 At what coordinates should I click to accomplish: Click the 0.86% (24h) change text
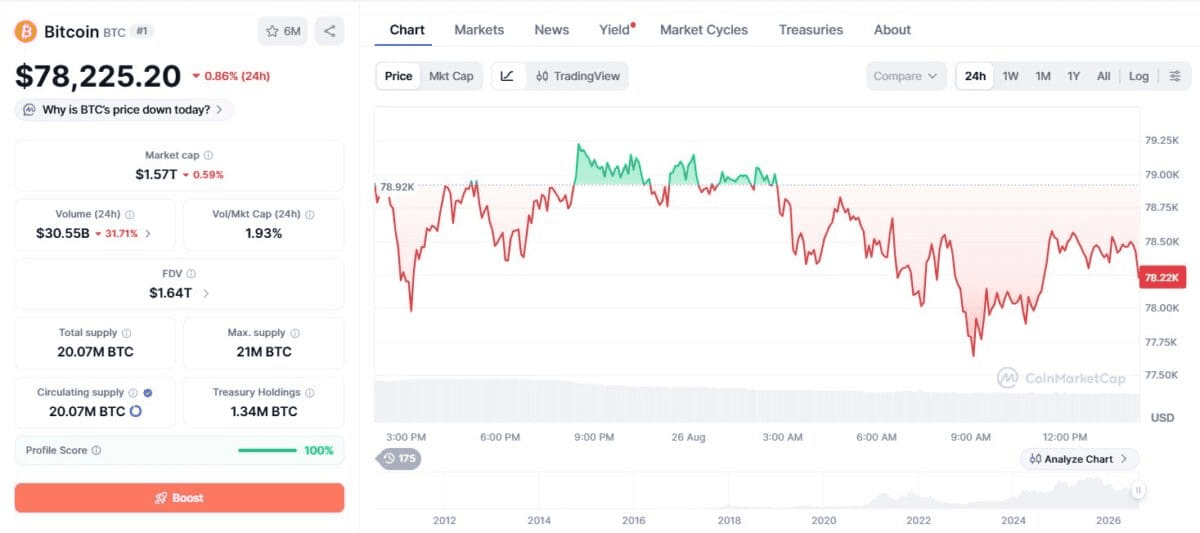pyautogui.click(x=231, y=76)
